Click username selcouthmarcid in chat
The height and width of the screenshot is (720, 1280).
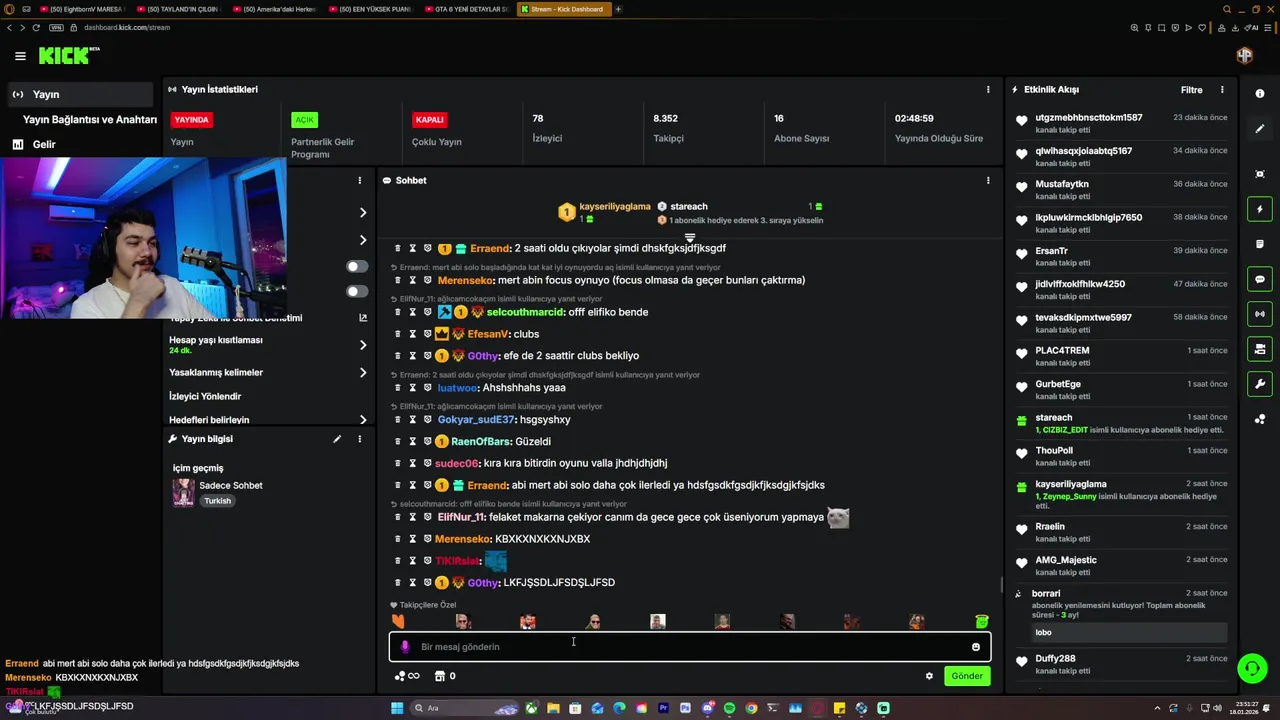(525, 312)
